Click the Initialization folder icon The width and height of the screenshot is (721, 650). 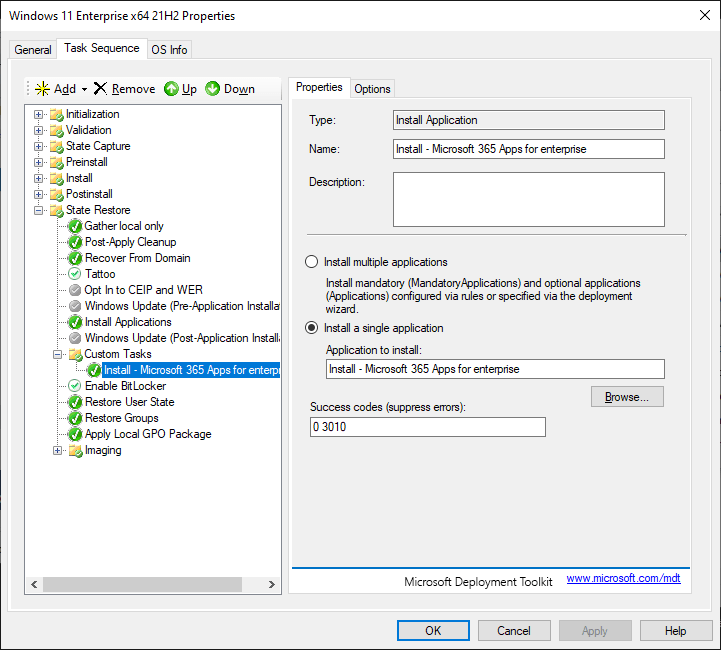point(57,114)
